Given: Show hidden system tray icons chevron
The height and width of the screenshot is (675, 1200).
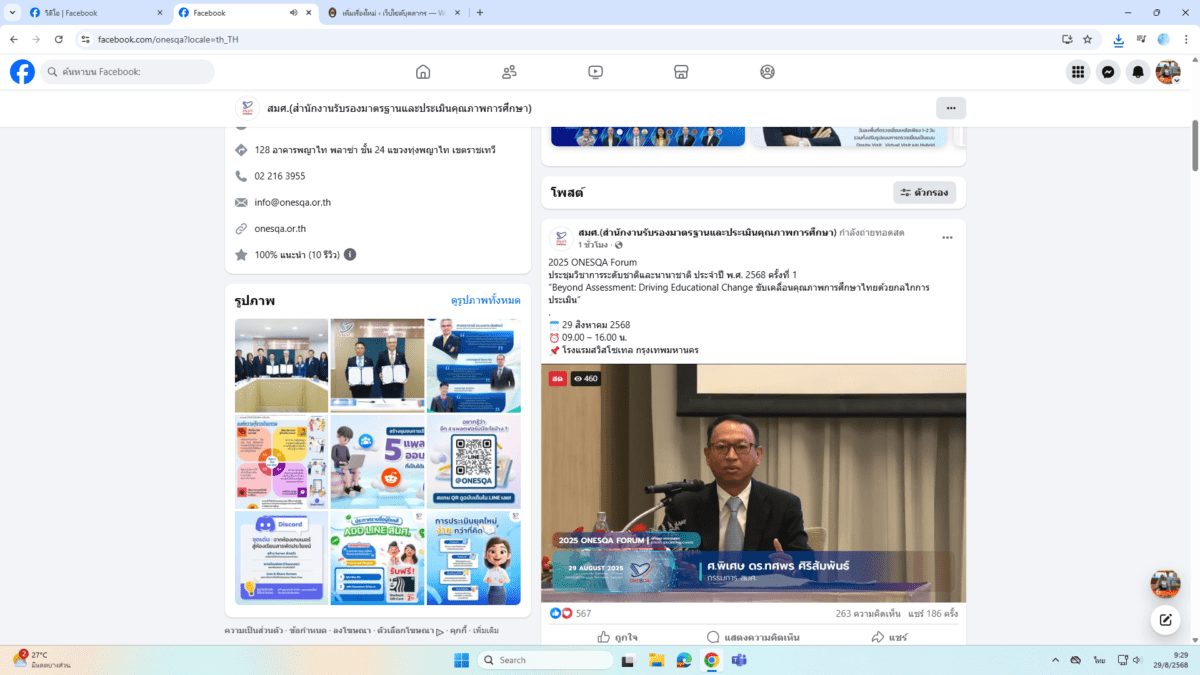Looking at the screenshot, I should point(1055,660).
